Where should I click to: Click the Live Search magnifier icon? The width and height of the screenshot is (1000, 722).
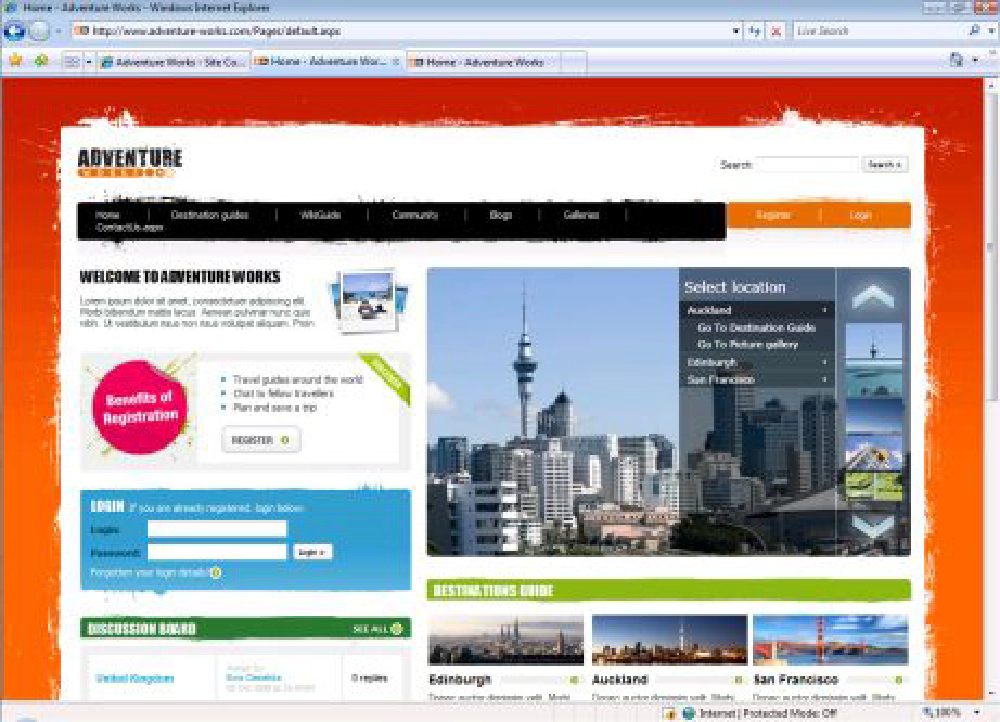[x=975, y=31]
